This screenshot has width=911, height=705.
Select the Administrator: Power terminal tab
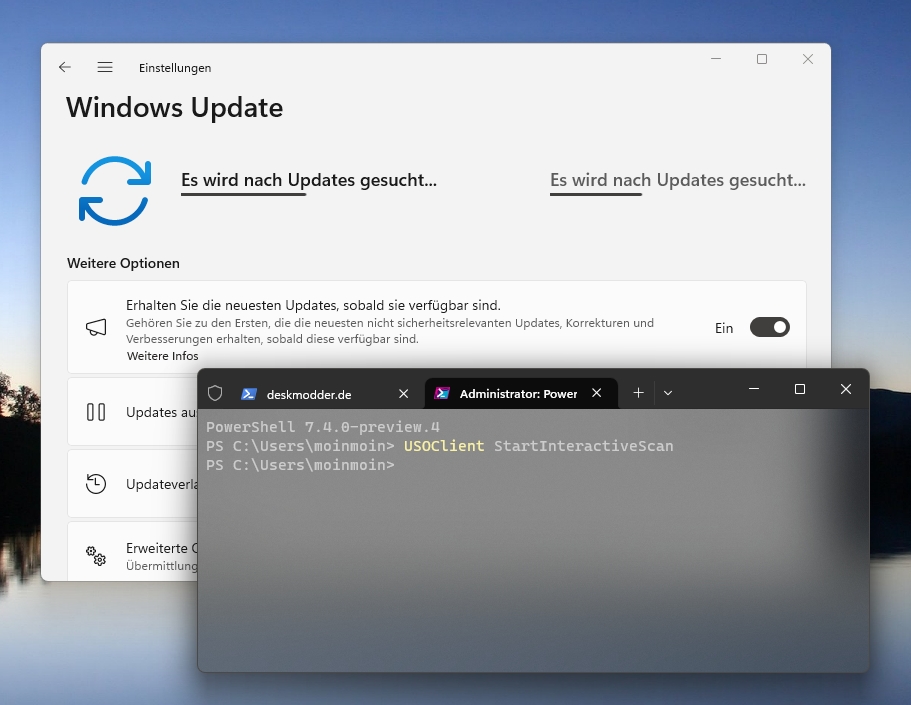click(x=521, y=393)
